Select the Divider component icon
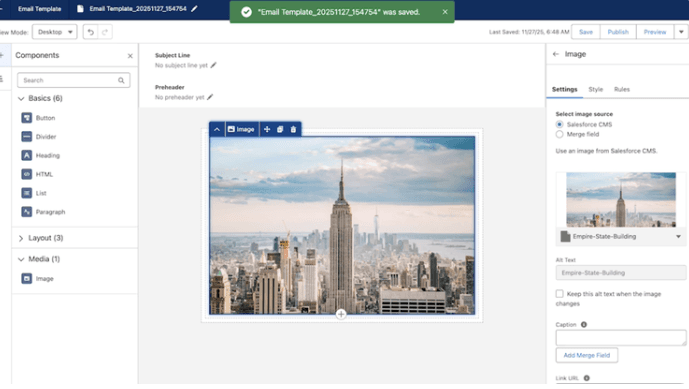 pyautogui.click(x=26, y=137)
